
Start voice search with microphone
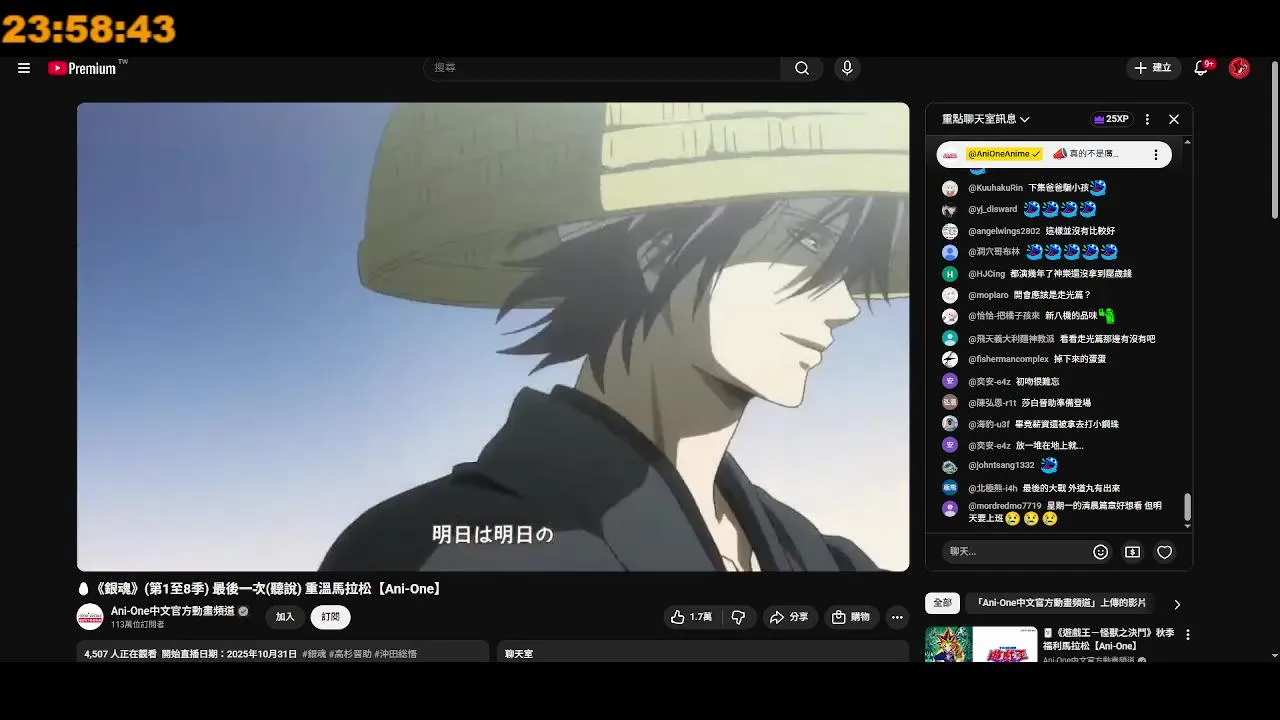[847, 68]
